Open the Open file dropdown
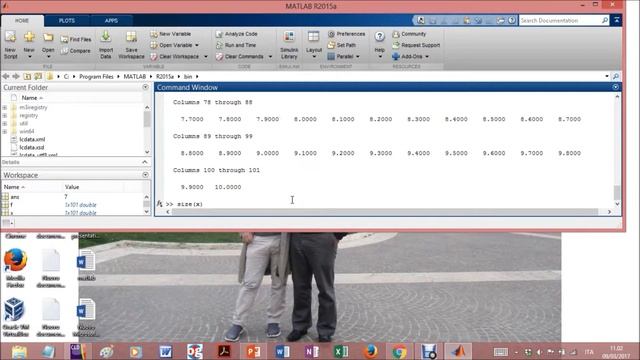This screenshot has width=640, height=360. (x=48, y=56)
